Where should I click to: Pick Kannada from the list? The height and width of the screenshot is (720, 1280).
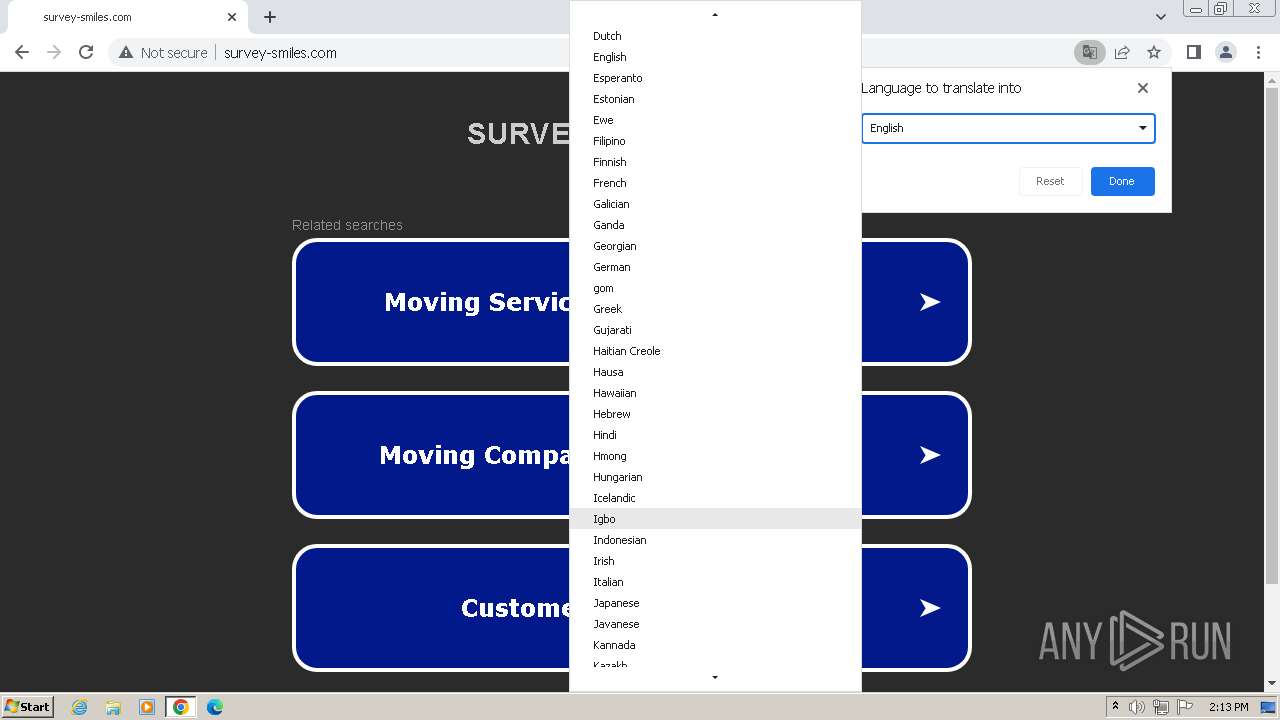715,645
